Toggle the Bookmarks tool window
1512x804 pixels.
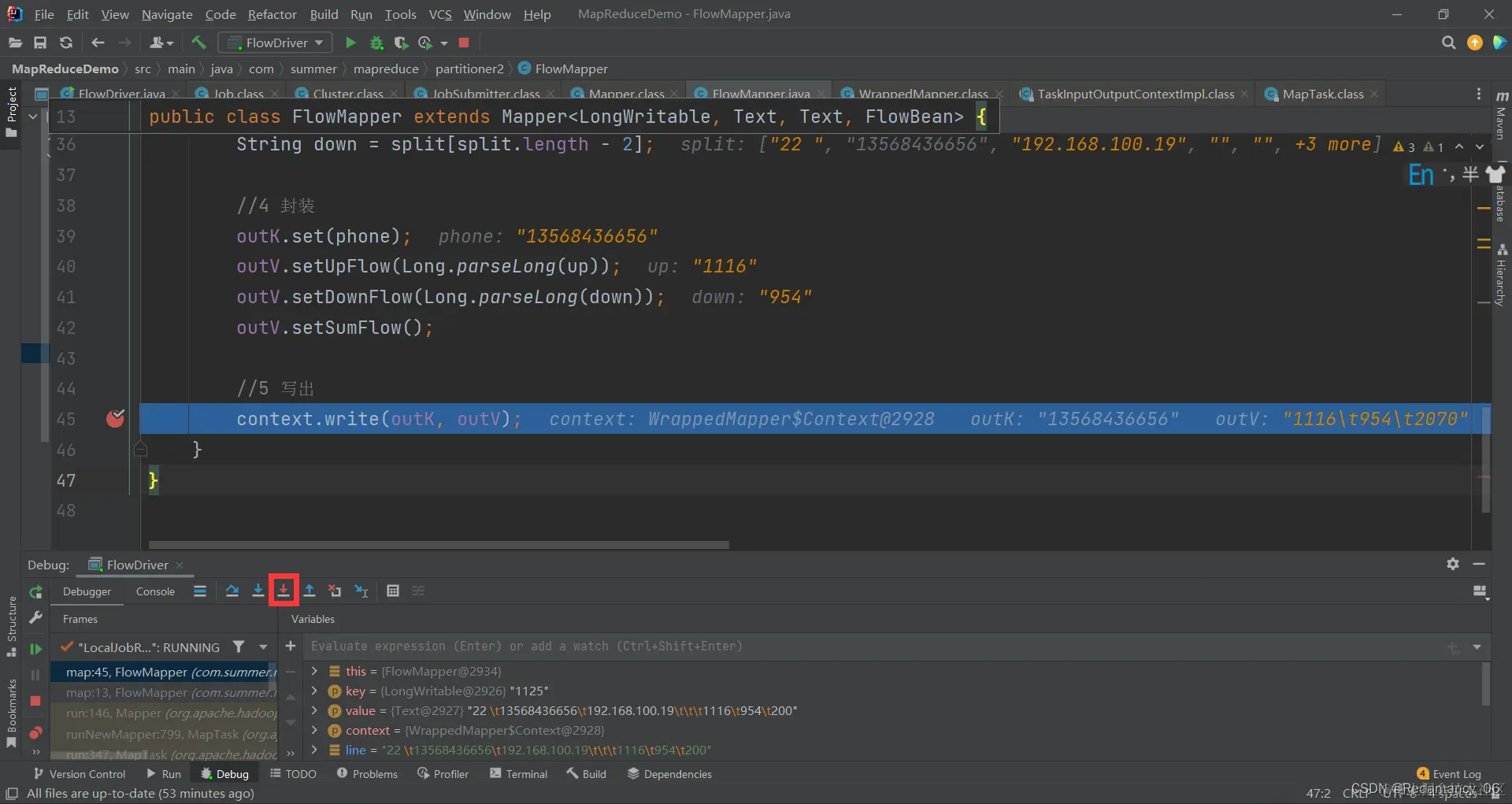(x=11, y=713)
